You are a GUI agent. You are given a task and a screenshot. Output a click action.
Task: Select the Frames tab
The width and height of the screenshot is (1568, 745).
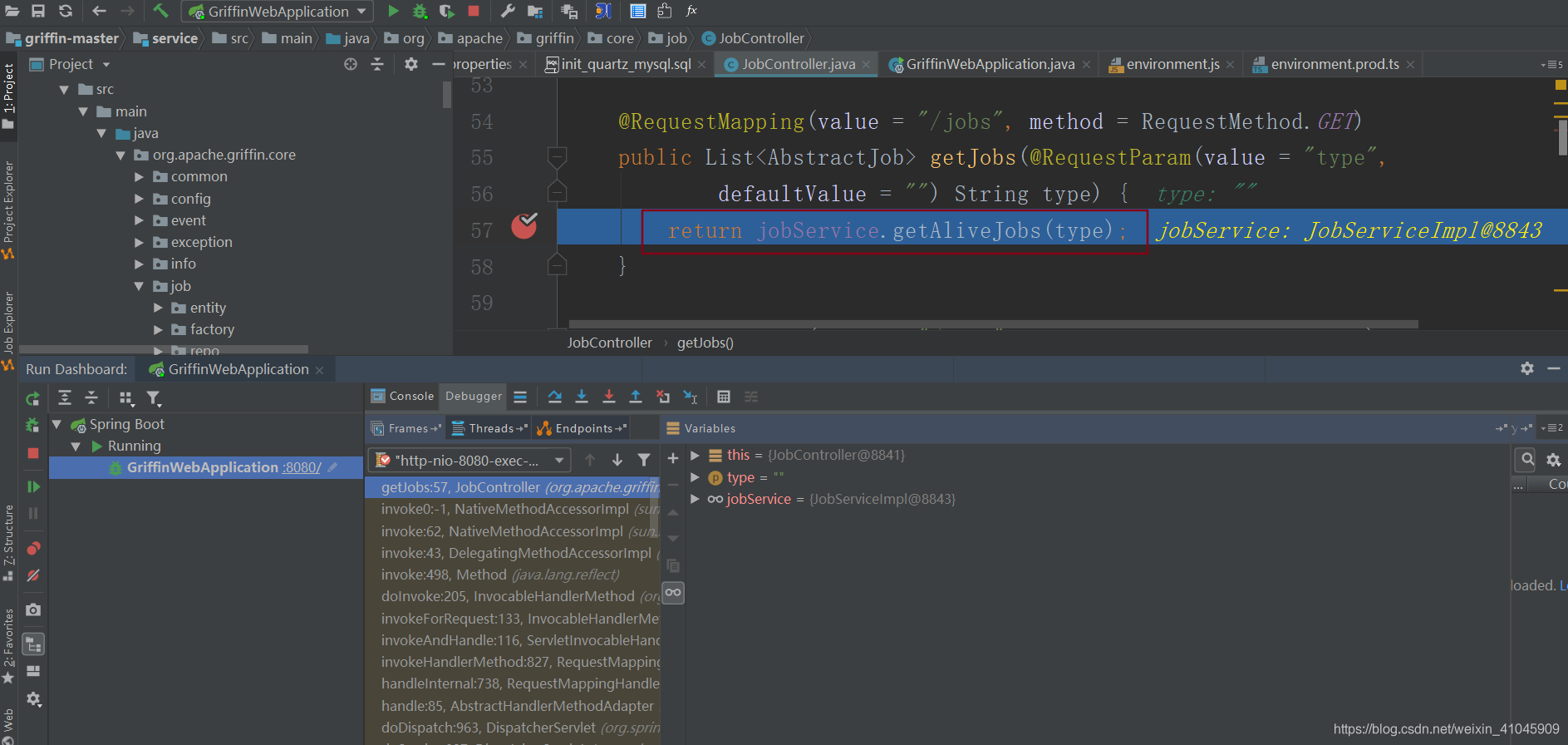click(x=406, y=428)
